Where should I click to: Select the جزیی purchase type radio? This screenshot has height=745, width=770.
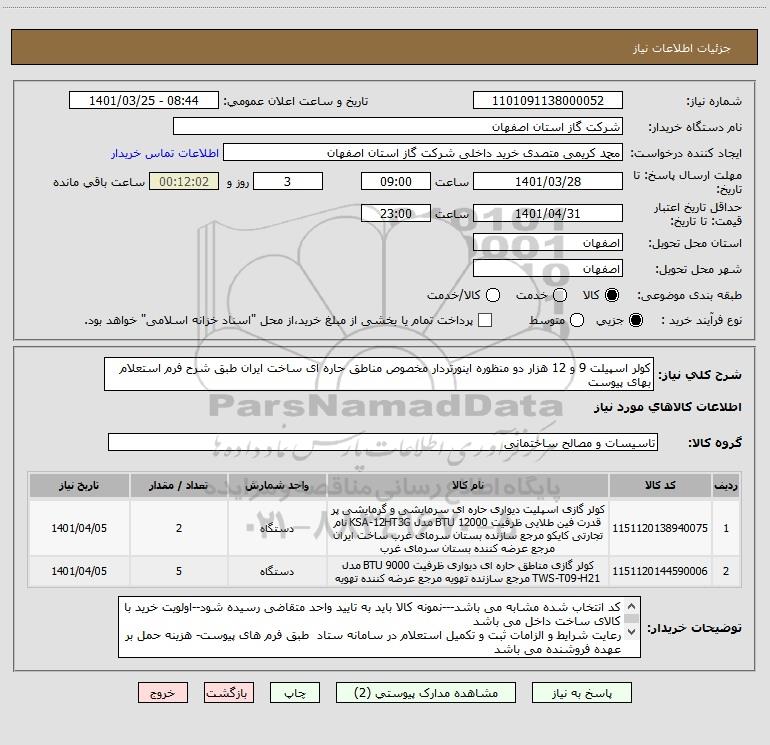coord(636,320)
